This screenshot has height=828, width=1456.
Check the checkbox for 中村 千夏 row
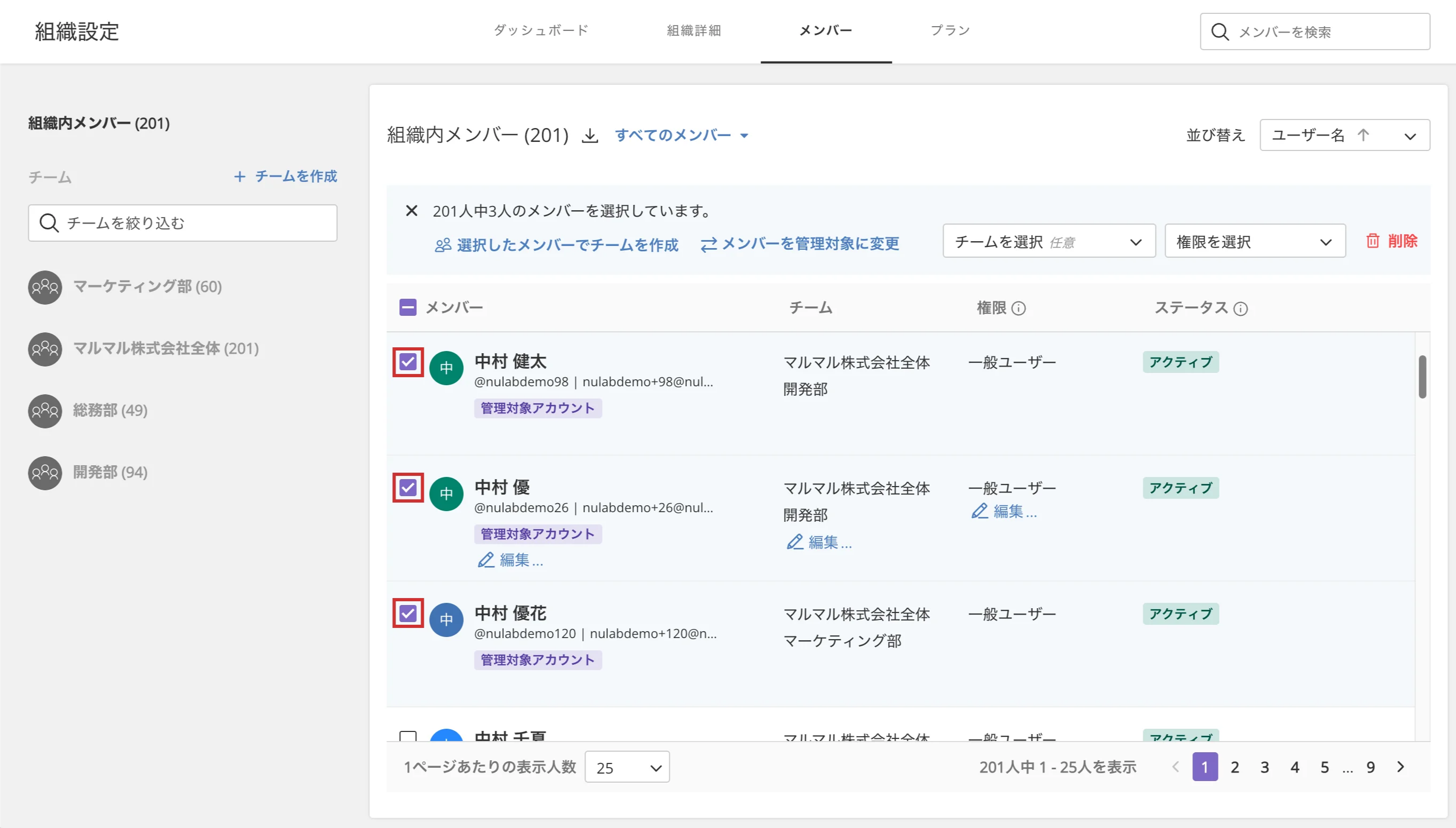(408, 736)
